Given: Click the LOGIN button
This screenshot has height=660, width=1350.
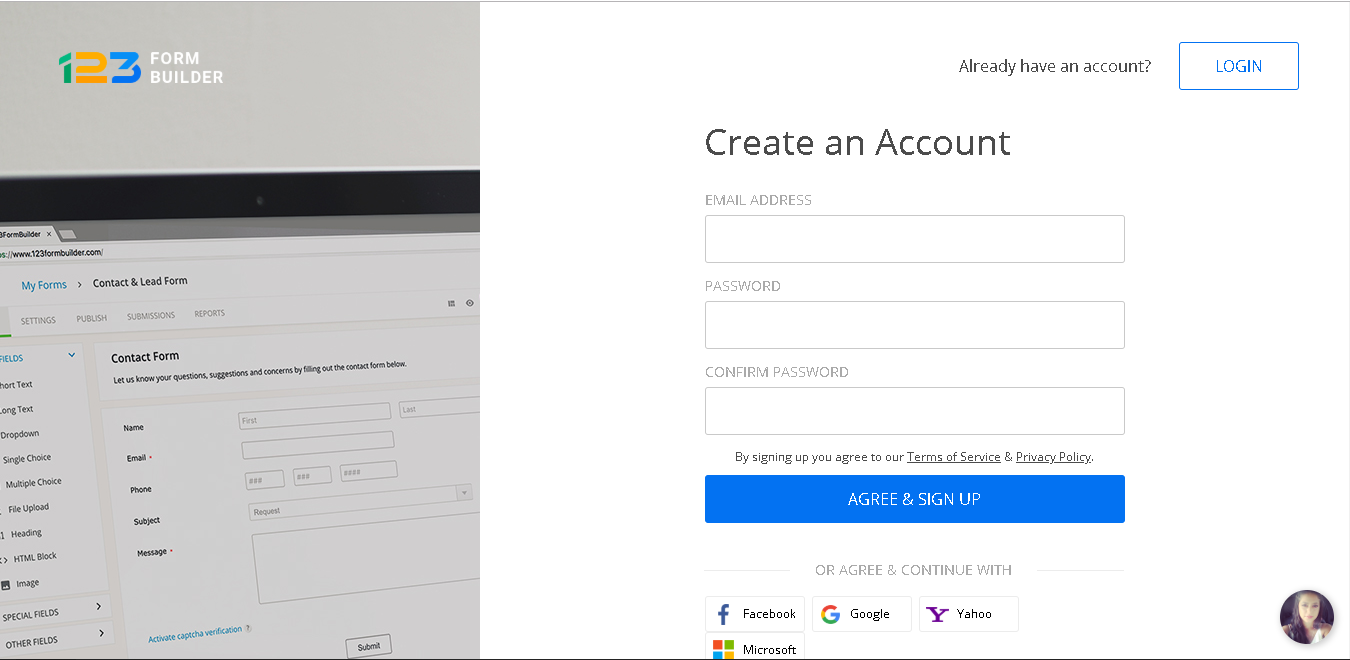Looking at the screenshot, I should tap(1238, 65).
